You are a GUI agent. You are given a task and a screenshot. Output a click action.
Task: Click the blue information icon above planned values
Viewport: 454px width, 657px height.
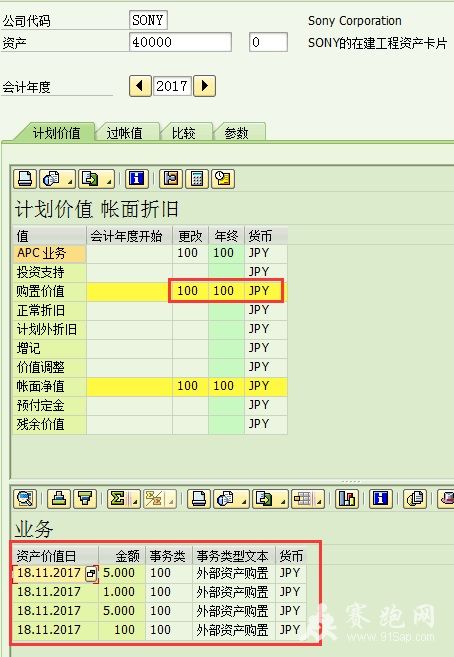(137, 179)
